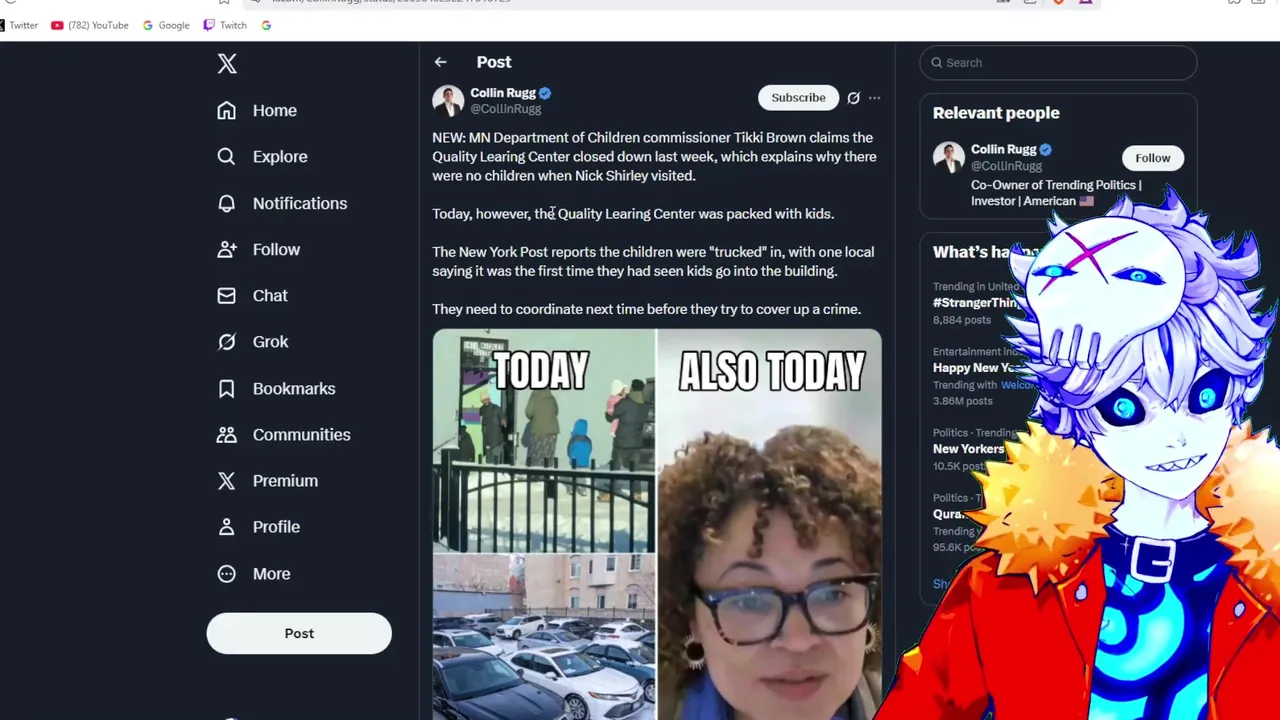Open Bookmarks icon in sidebar
Image resolution: width=1280 pixels, height=720 pixels.
point(227,388)
